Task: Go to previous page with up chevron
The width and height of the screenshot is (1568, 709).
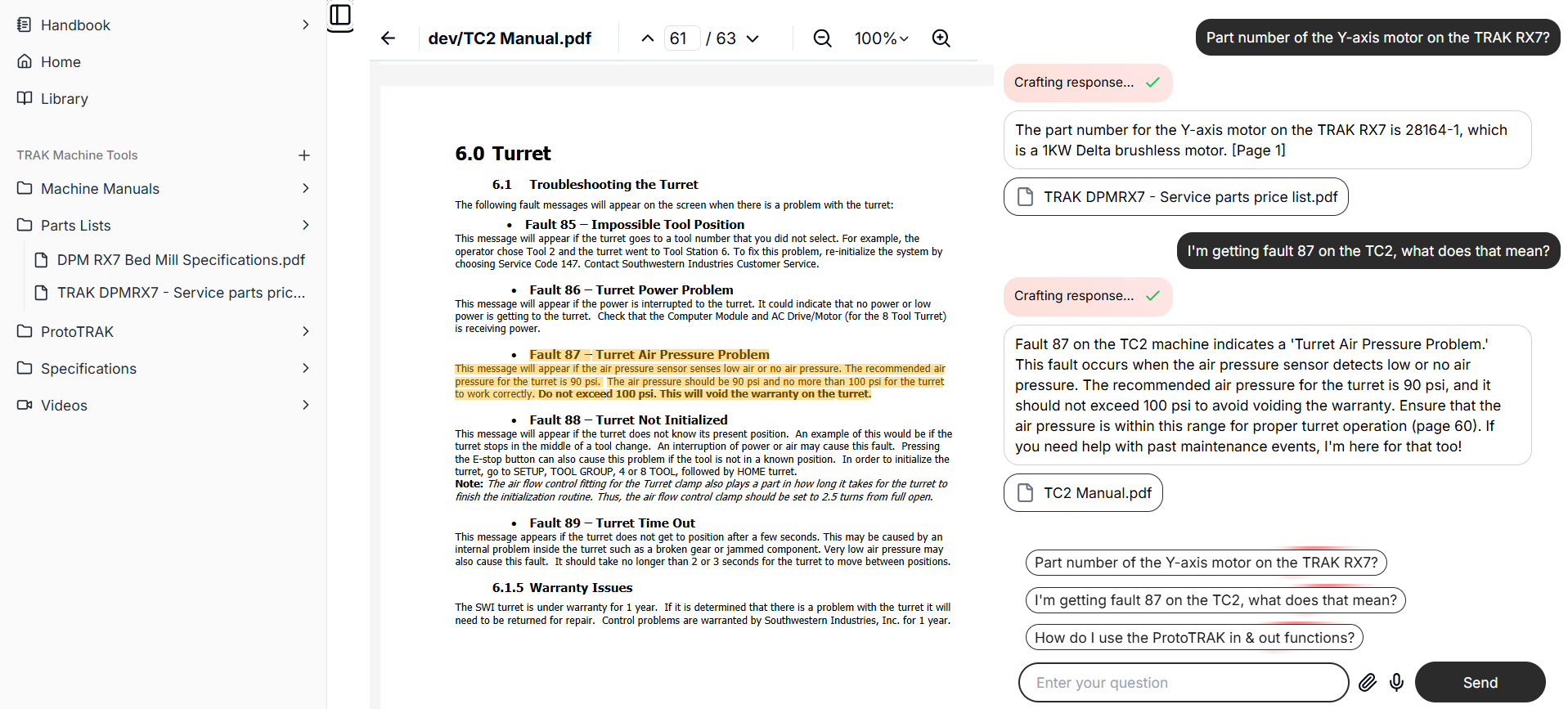Action: (x=648, y=38)
